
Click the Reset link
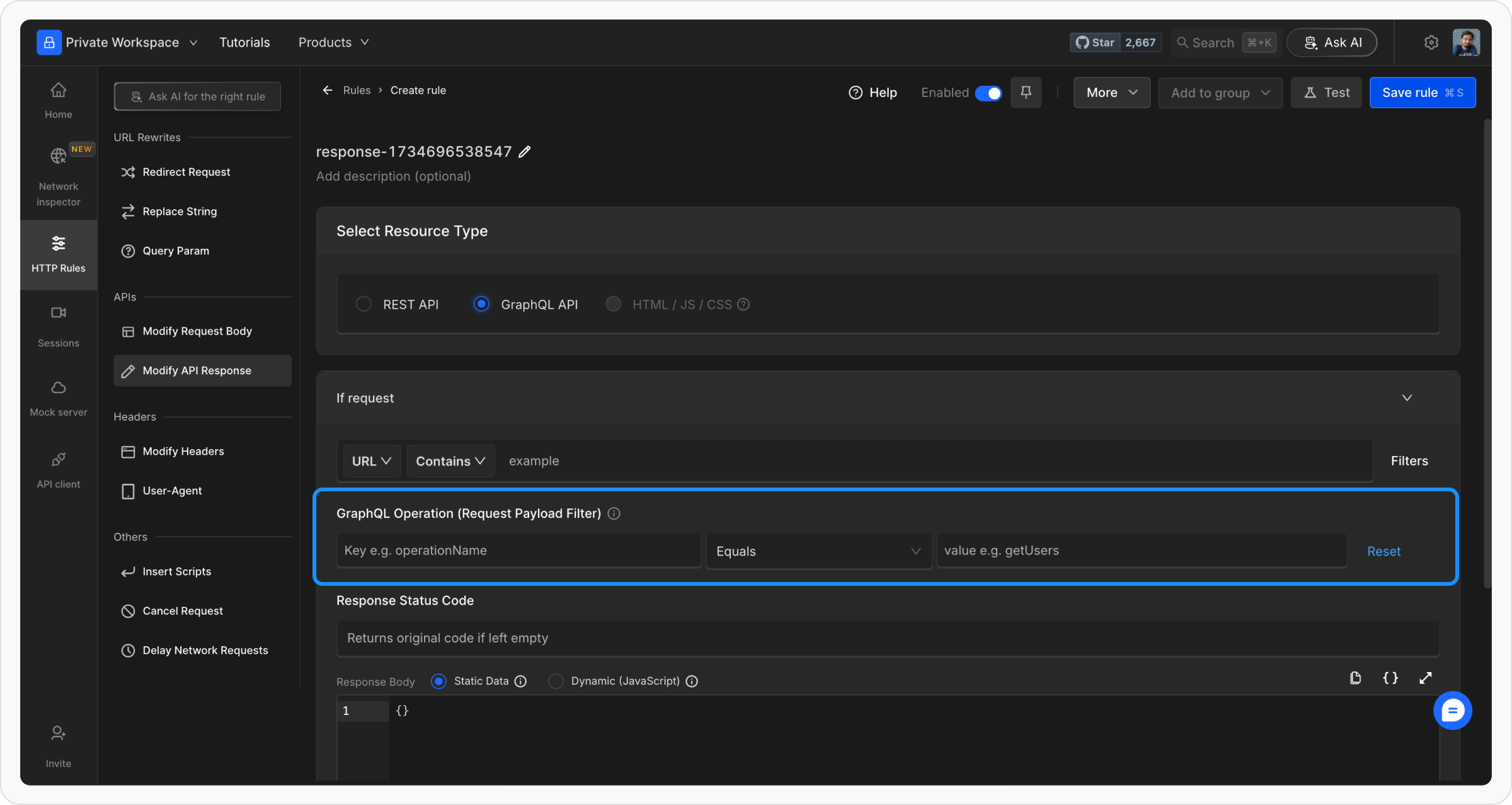(1383, 551)
